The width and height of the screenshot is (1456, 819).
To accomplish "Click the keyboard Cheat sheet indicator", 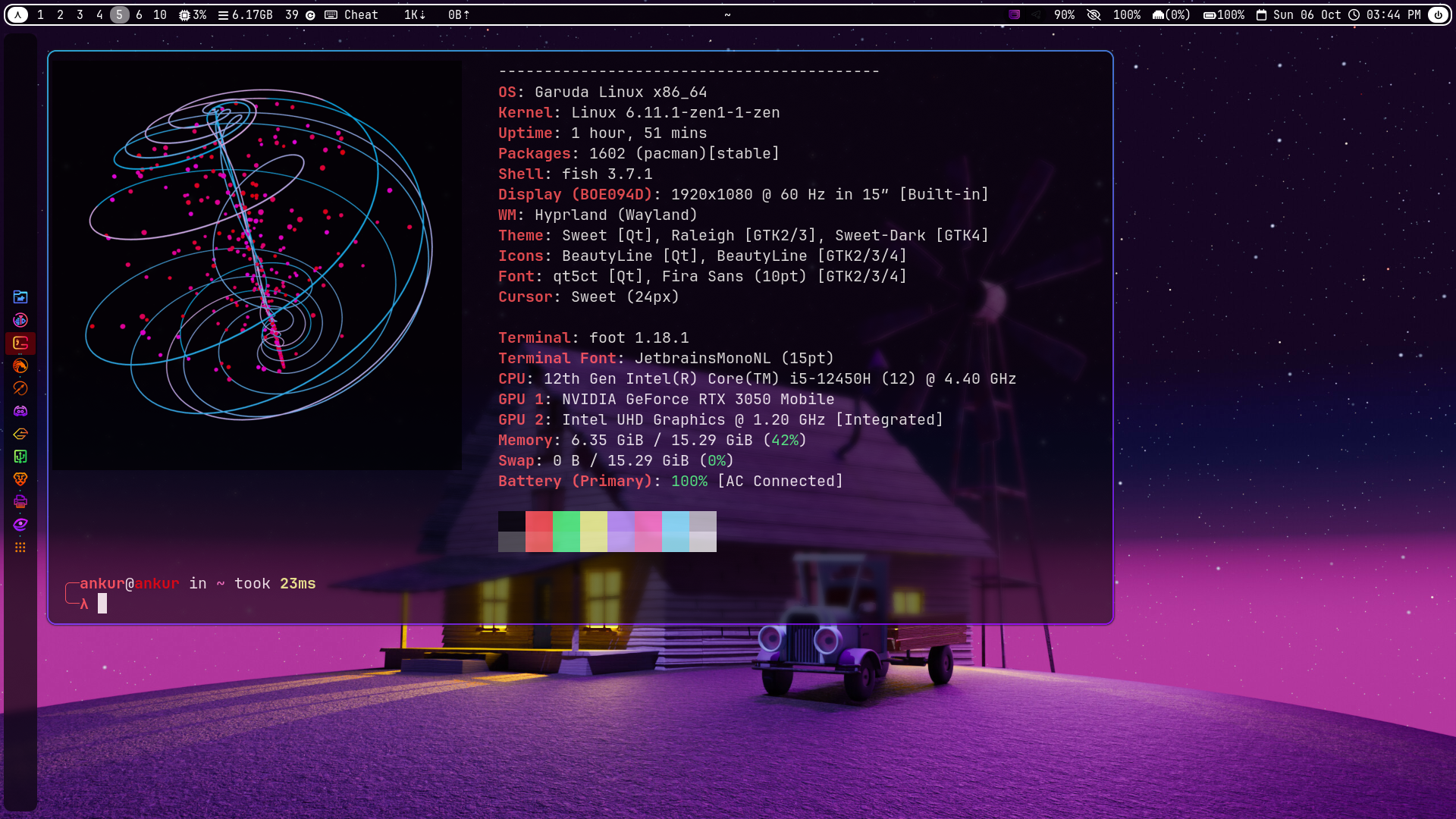I will coord(352,15).
